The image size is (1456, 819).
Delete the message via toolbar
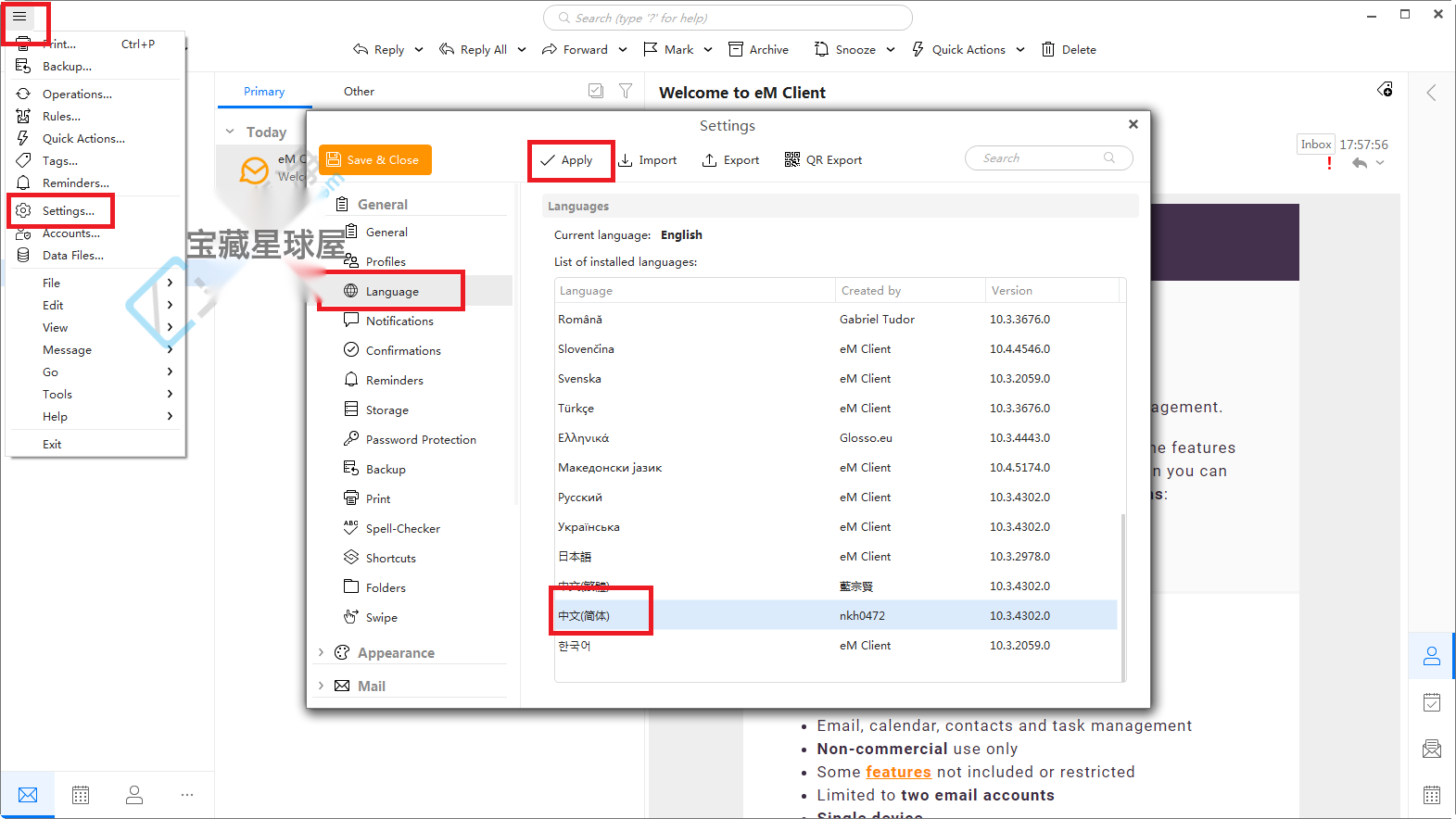1069,50
